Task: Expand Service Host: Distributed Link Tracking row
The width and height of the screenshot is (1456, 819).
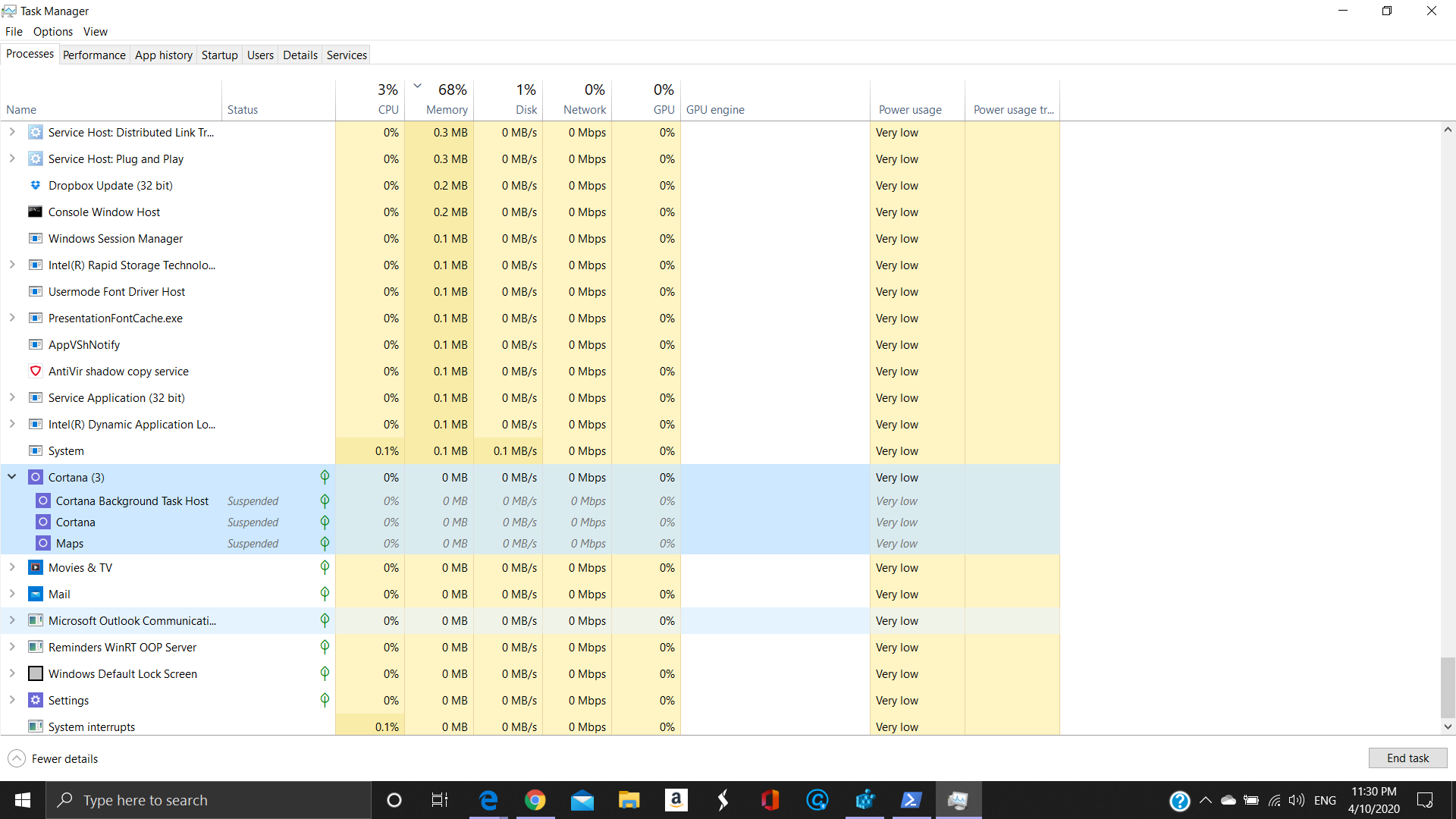Action: click(x=12, y=132)
